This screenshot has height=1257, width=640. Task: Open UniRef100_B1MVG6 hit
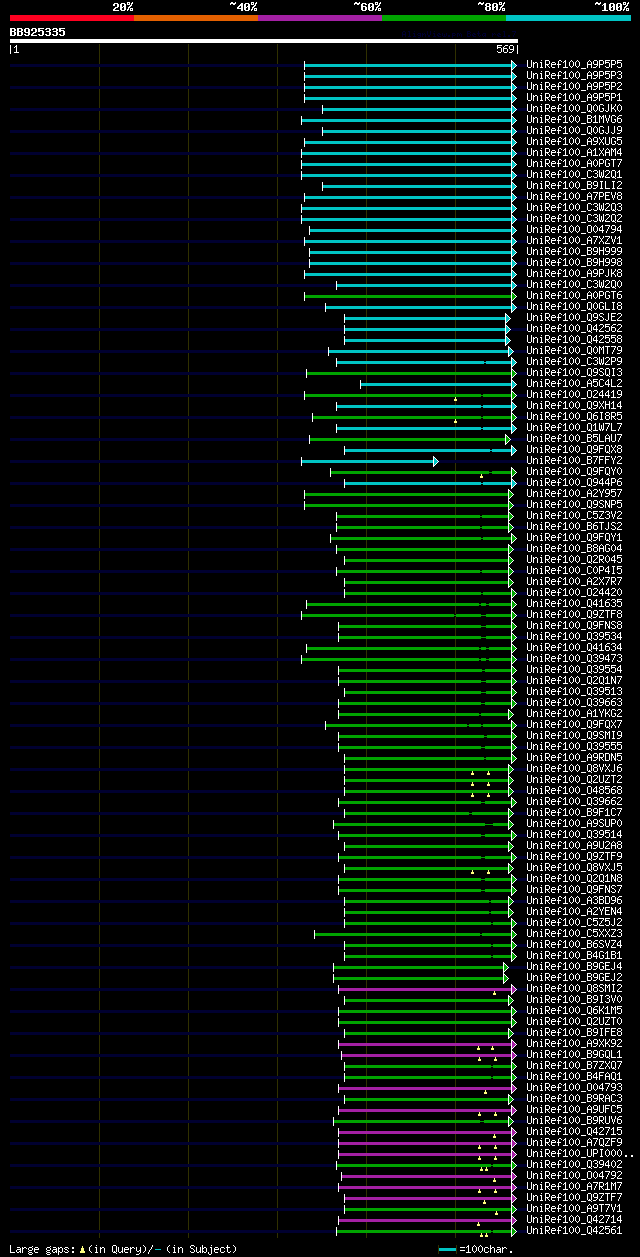[573, 119]
